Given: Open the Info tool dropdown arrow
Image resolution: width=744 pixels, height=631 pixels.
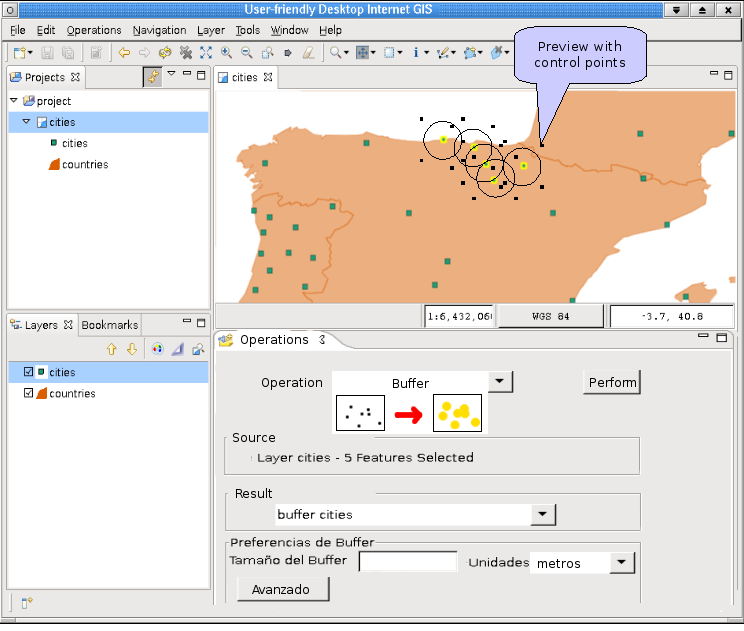Looking at the screenshot, I should click(x=426, y=53).
